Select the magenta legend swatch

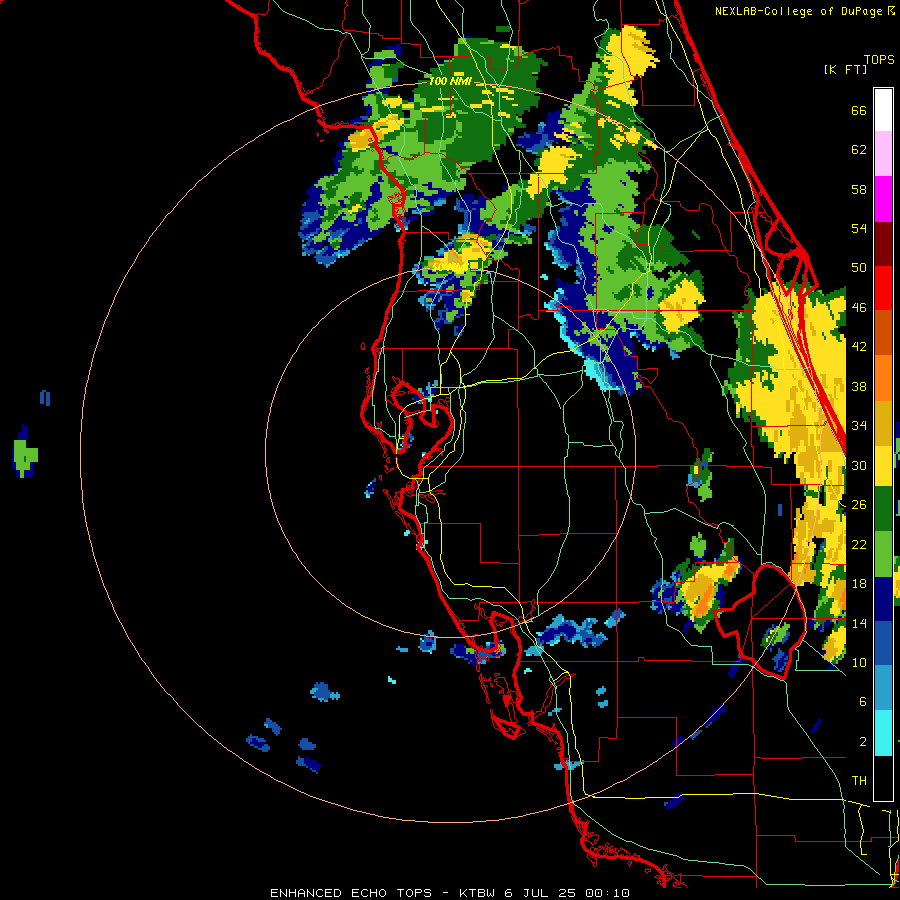point(883,199)
